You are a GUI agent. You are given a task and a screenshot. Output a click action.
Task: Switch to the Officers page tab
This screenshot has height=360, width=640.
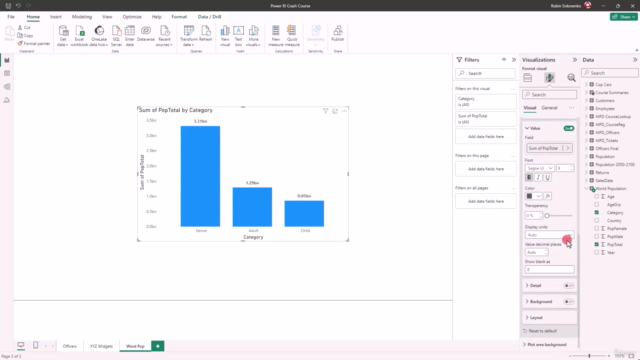click(x=69, y=346)
